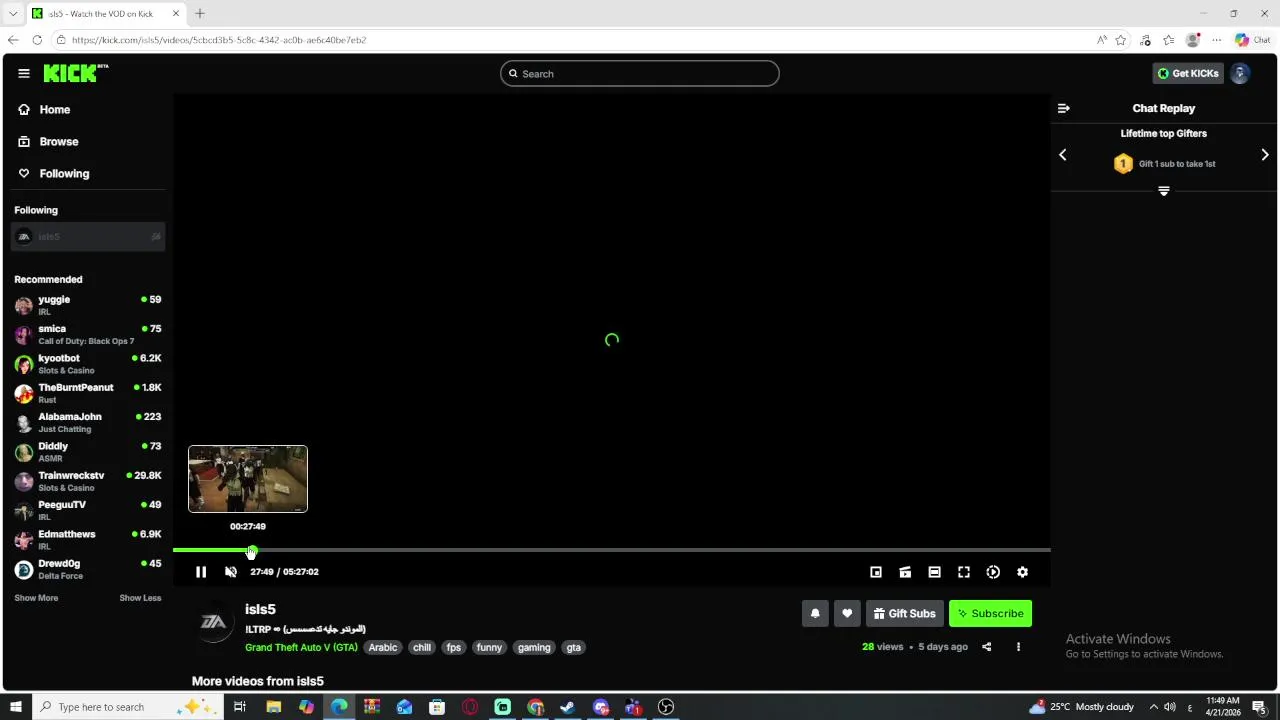
Task: Open AlabamaJohn recommended channel
Action: (x=88, y=422)
